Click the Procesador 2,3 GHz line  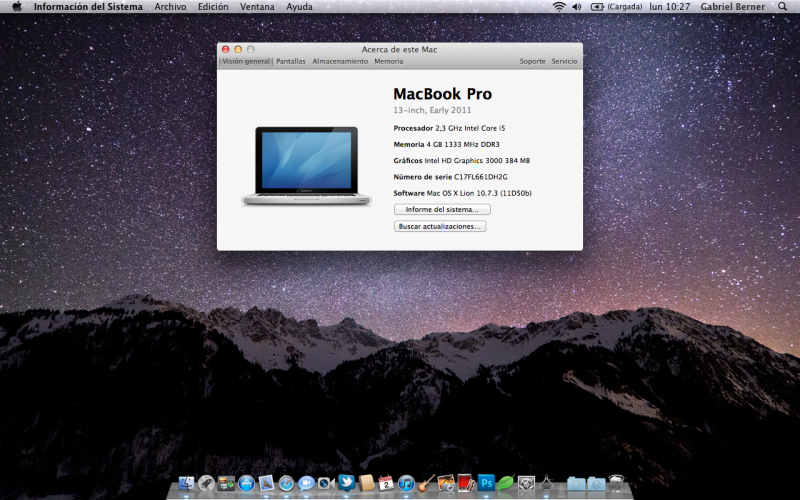(x=449, y=128)
